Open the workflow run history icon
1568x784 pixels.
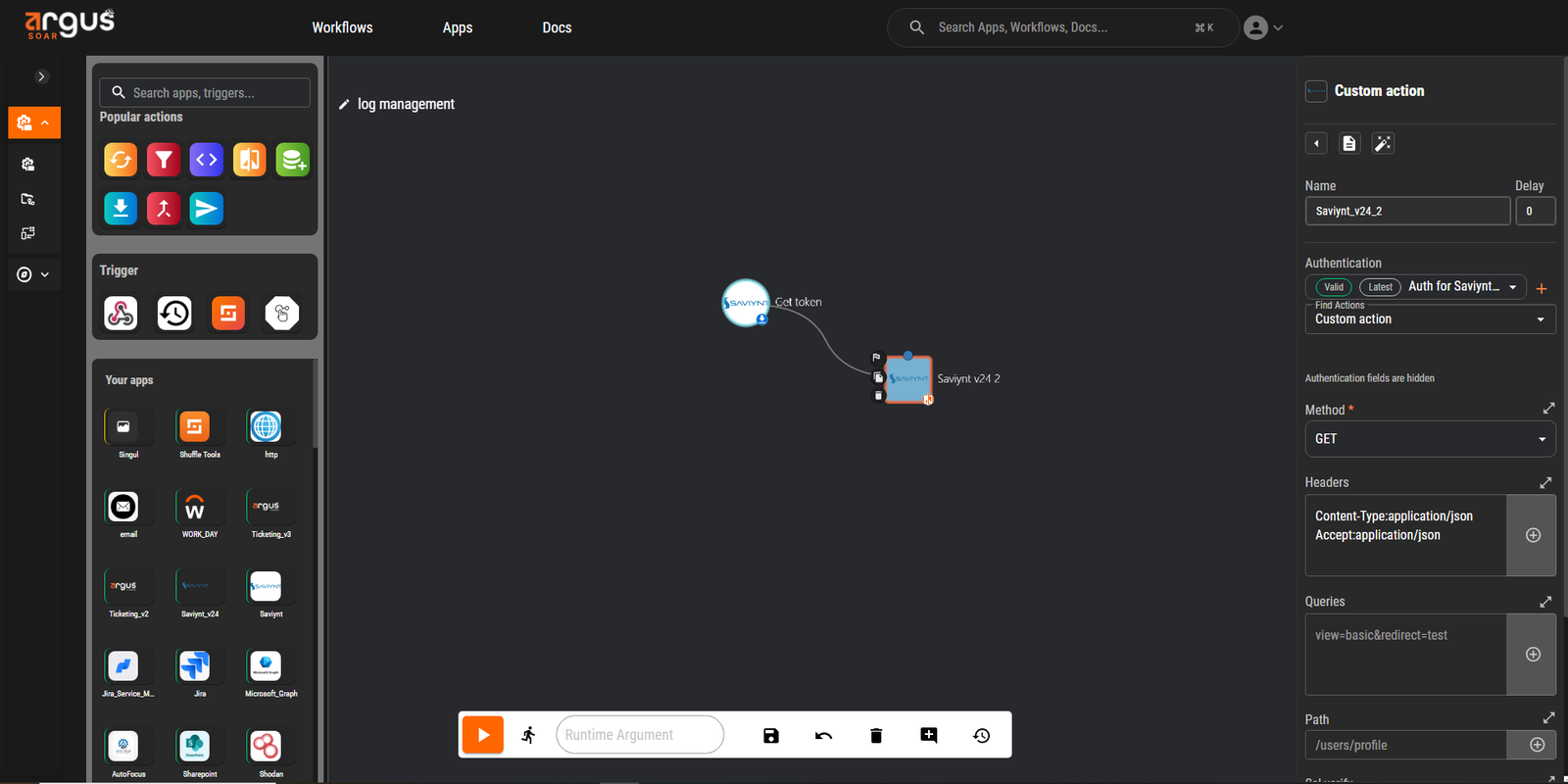click(981, 735)
